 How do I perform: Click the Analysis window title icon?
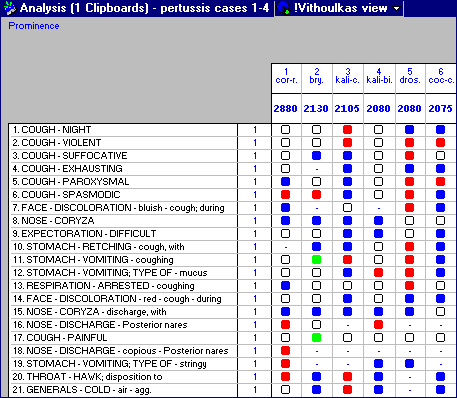point(10,8)
